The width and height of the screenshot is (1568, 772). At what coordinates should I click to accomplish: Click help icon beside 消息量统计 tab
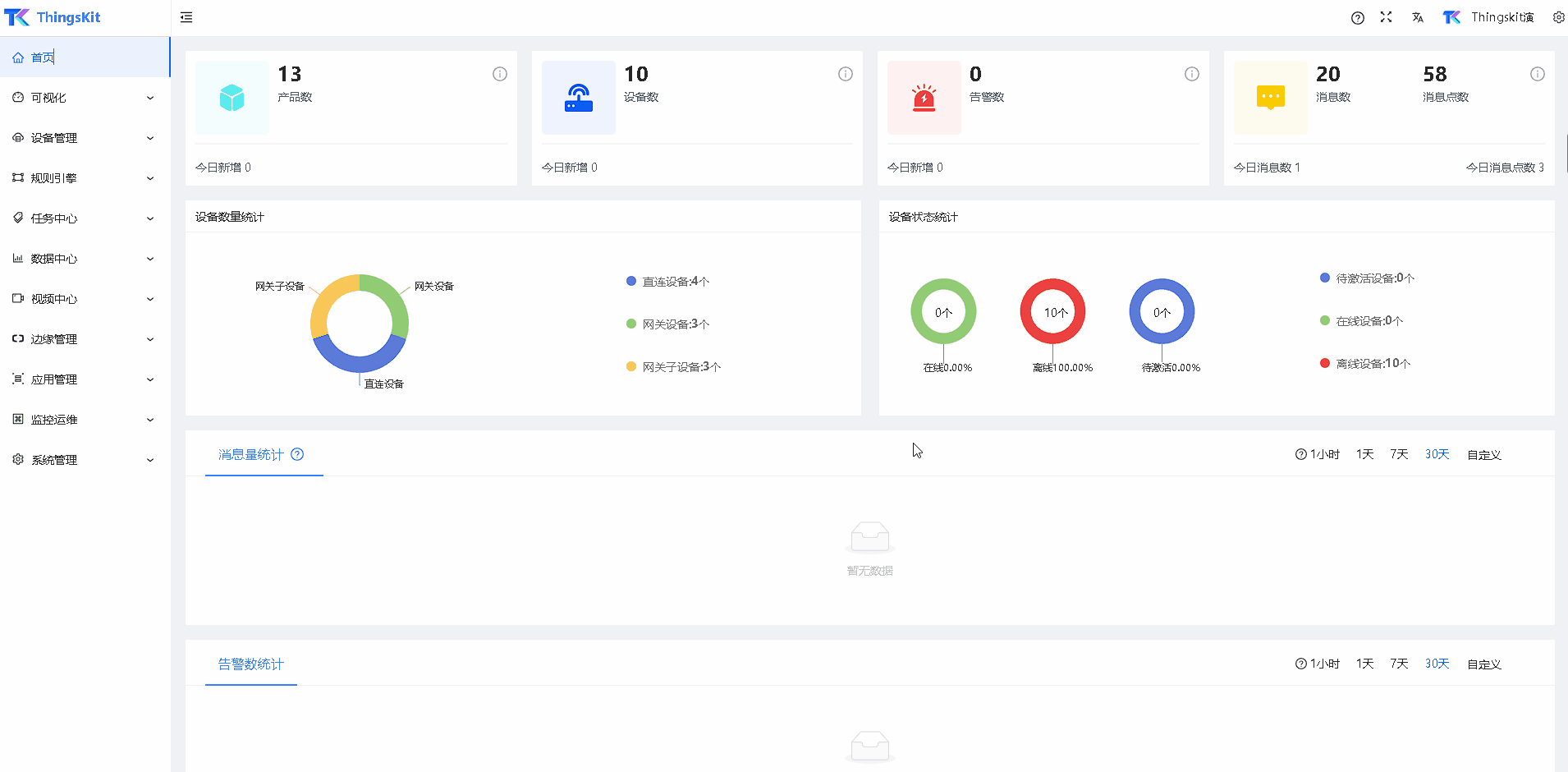pos(297,454)
